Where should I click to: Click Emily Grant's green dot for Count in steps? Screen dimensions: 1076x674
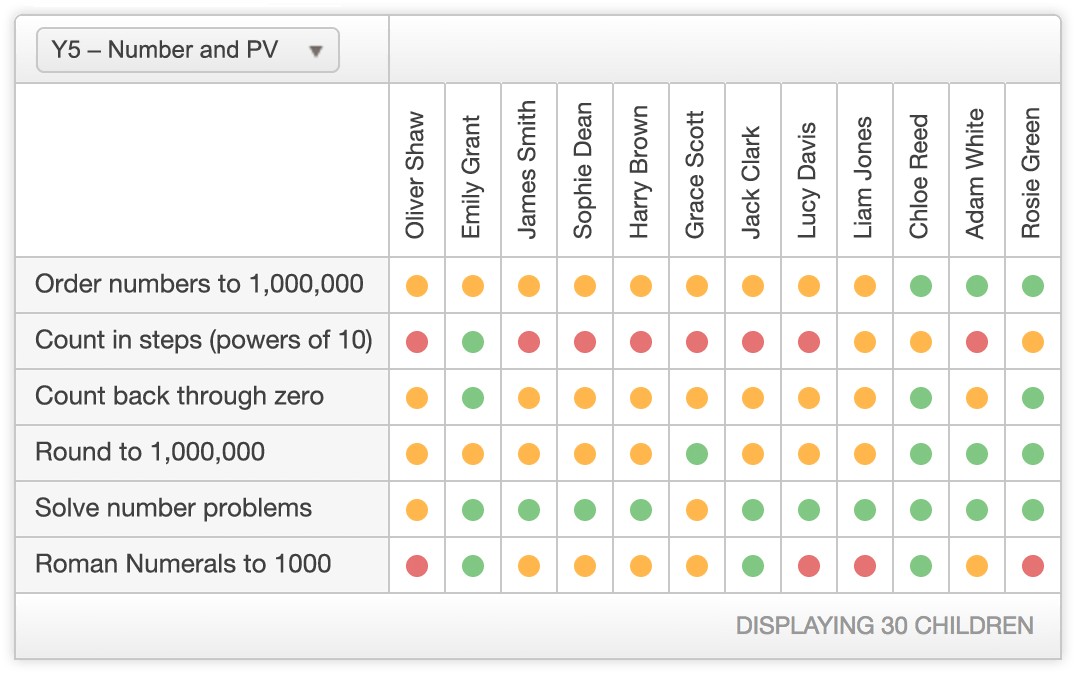click(473, 342)
